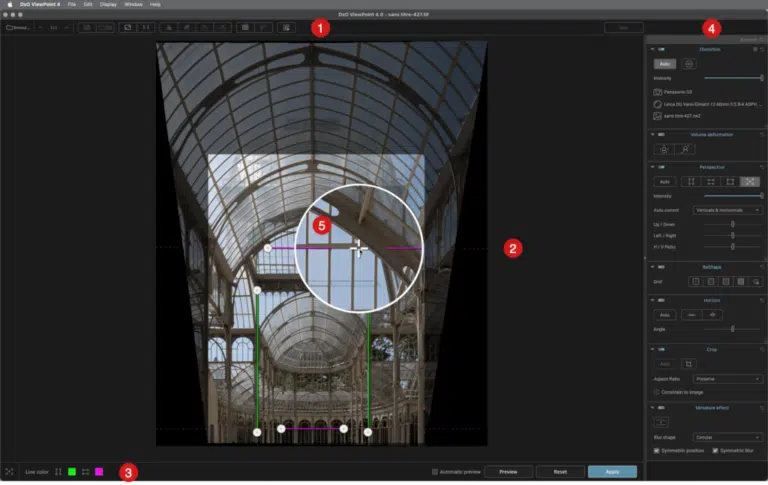
Task: Select the manual distortion type icon
Action: (689, 64)
